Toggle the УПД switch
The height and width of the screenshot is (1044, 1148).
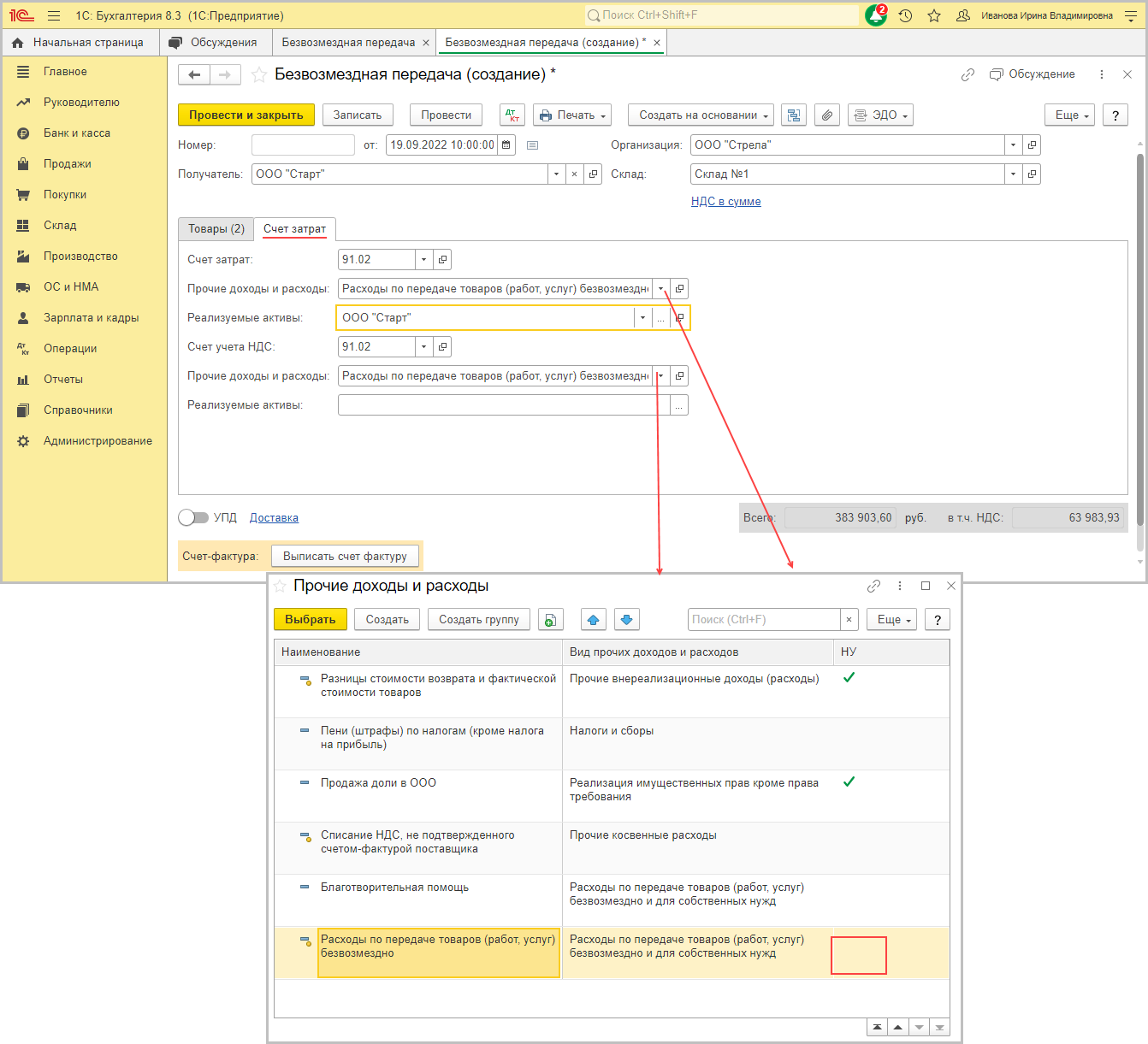193,517
